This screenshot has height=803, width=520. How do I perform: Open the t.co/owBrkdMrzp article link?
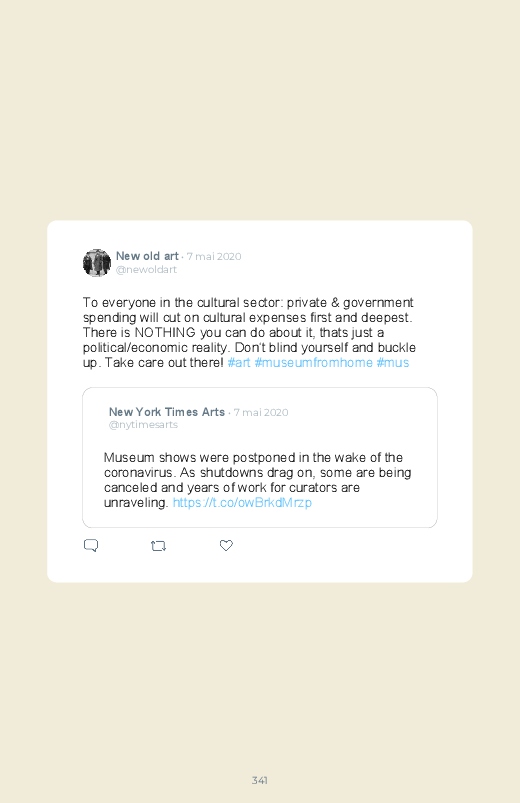tap(242, 502)
